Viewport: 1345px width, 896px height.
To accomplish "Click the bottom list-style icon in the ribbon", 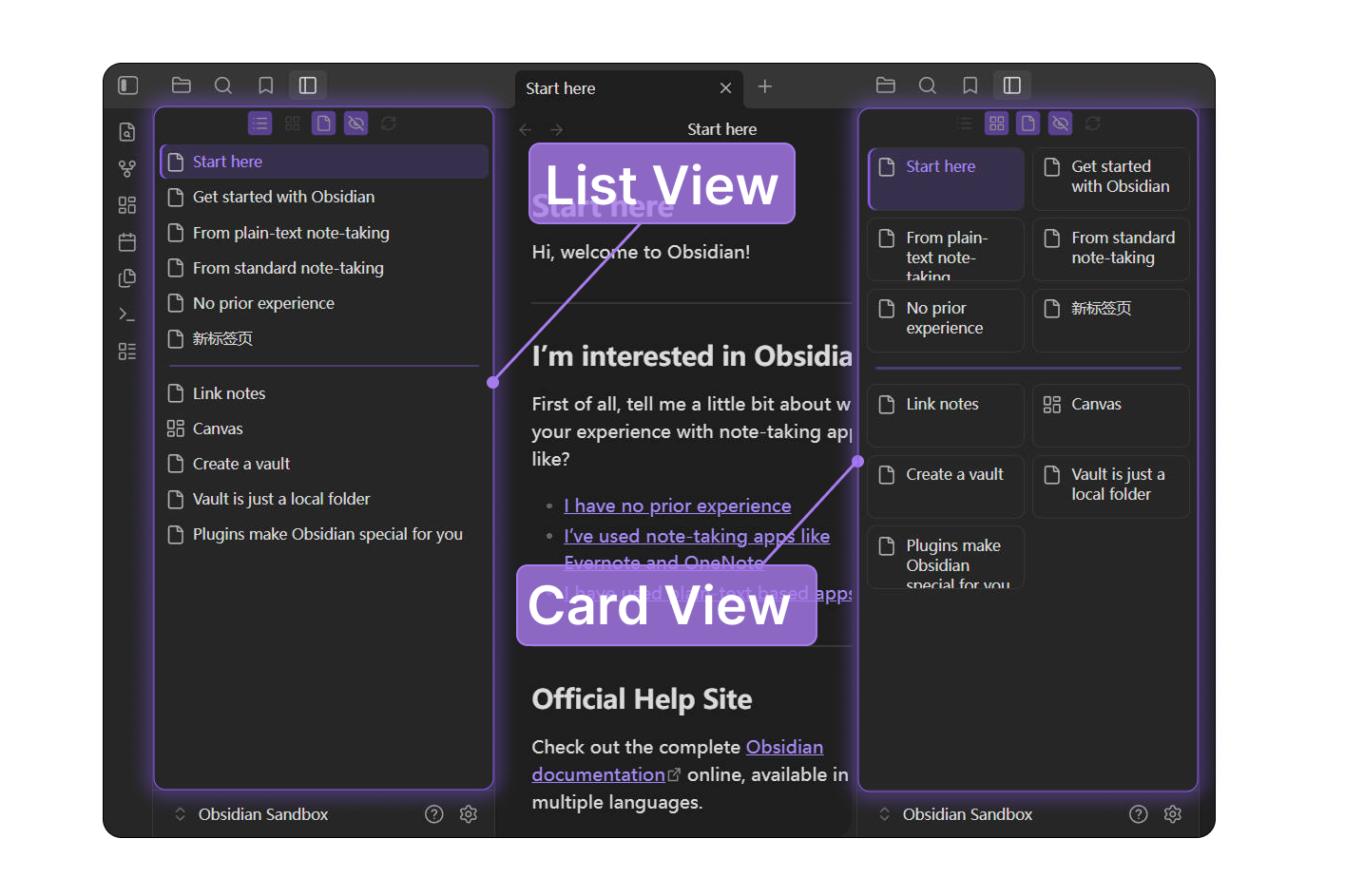I will (127, 352).
